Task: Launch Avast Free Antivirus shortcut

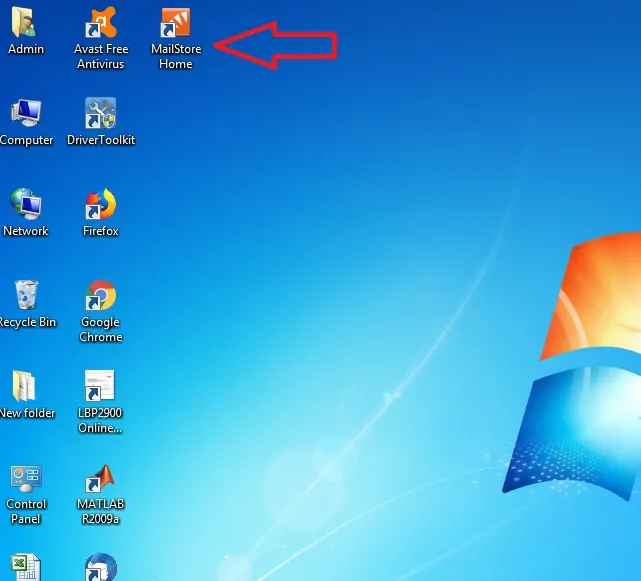Action: 101,22
